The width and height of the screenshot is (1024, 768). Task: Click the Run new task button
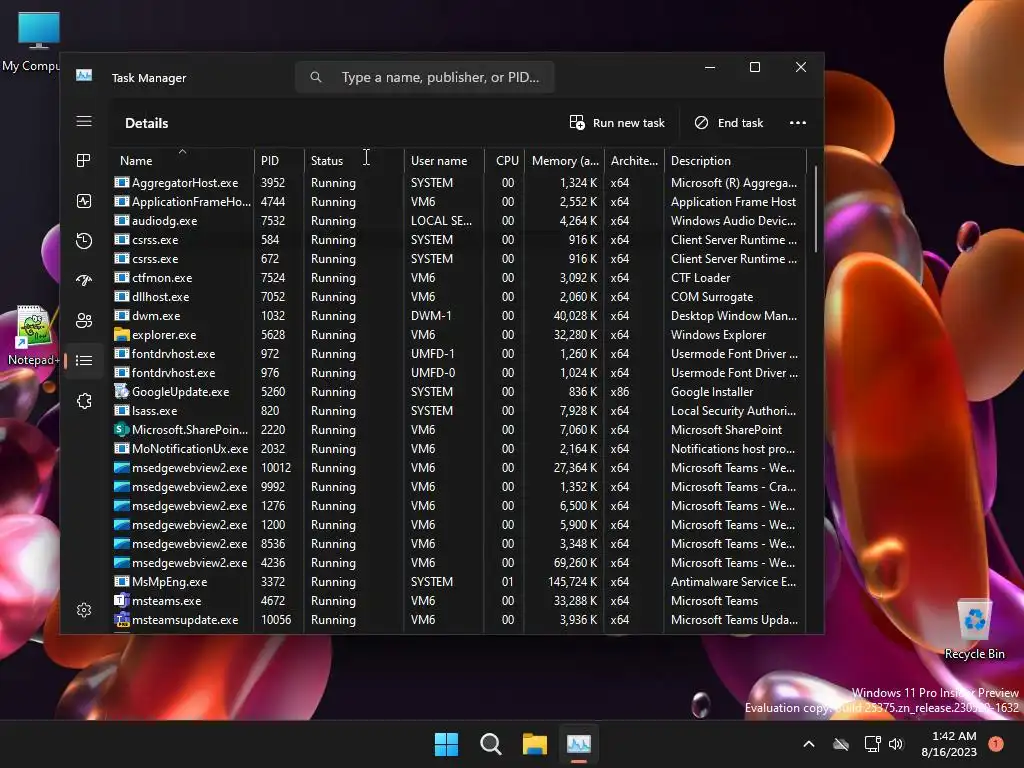(617, 123)
